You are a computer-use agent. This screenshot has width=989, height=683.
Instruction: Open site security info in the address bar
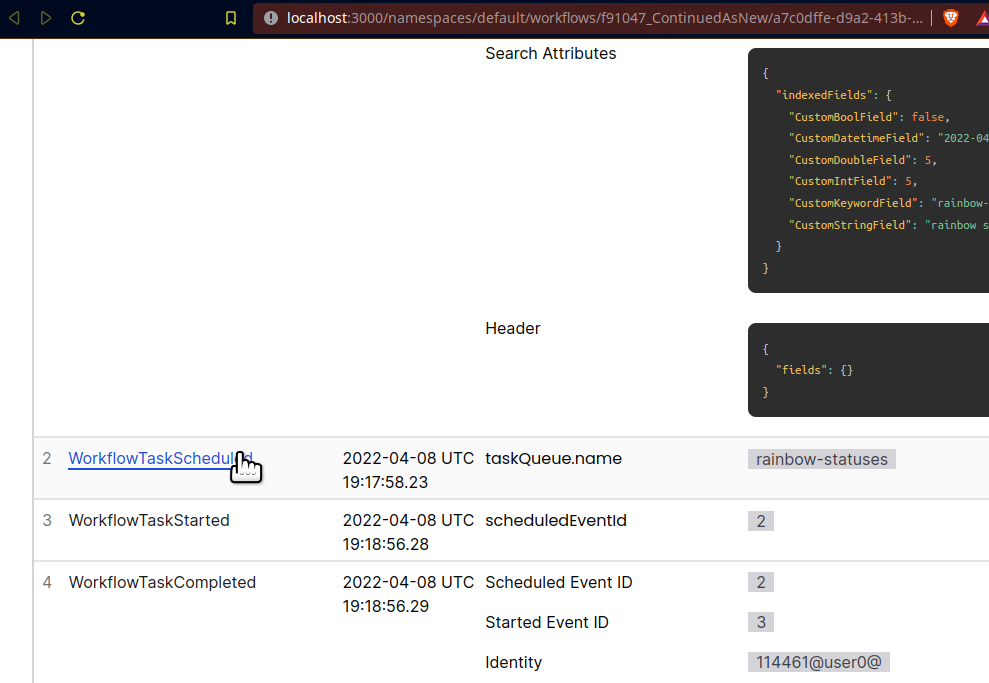(x=270, y=17)
